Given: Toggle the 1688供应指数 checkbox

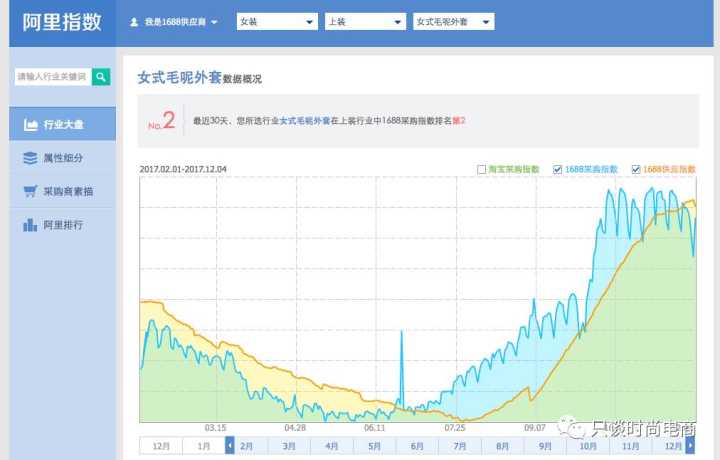Looking at the screenshot, I should pyautogui.click(x=636, y=169).
